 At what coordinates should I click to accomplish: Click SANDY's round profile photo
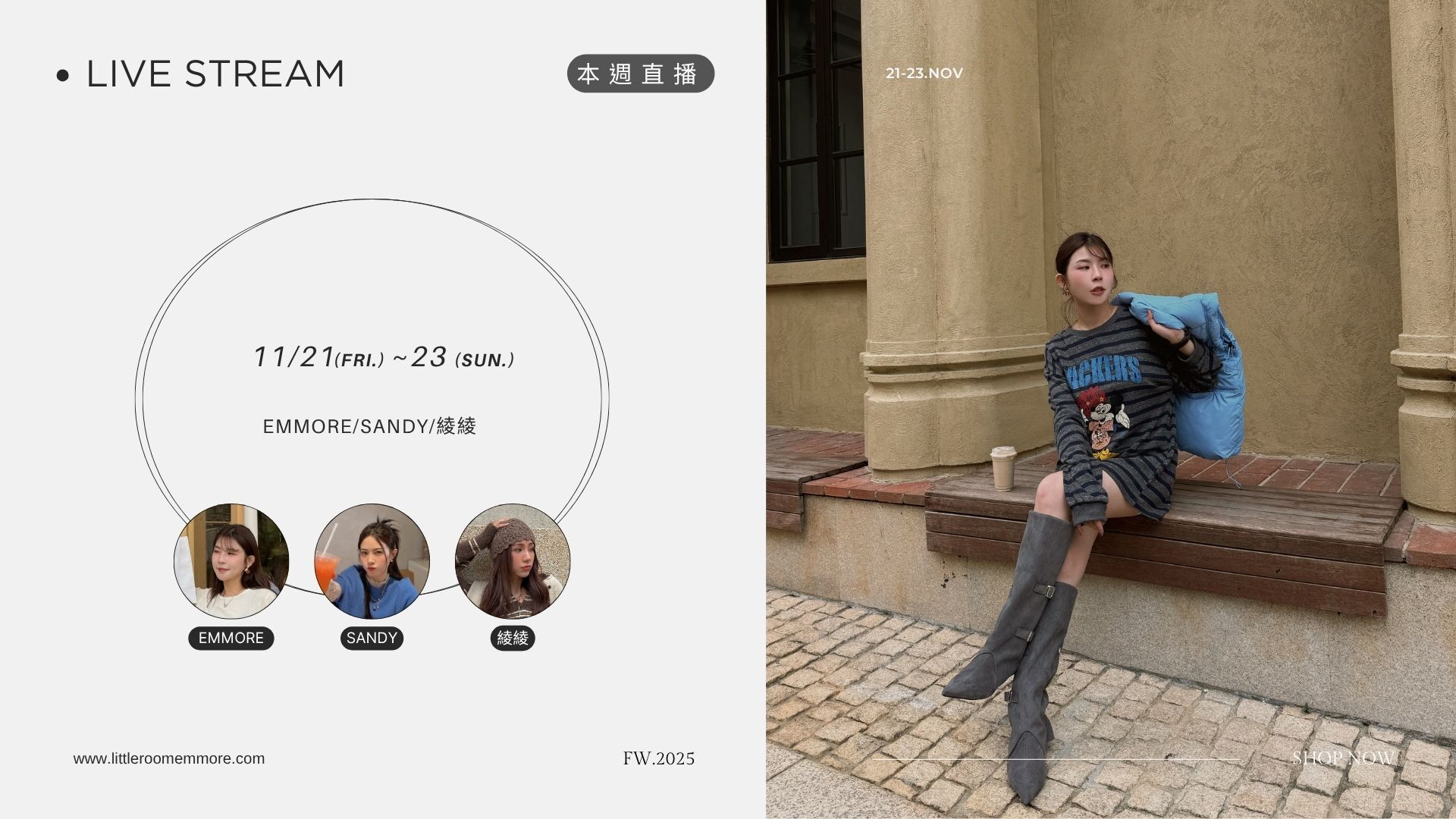[x=372, y=561]
